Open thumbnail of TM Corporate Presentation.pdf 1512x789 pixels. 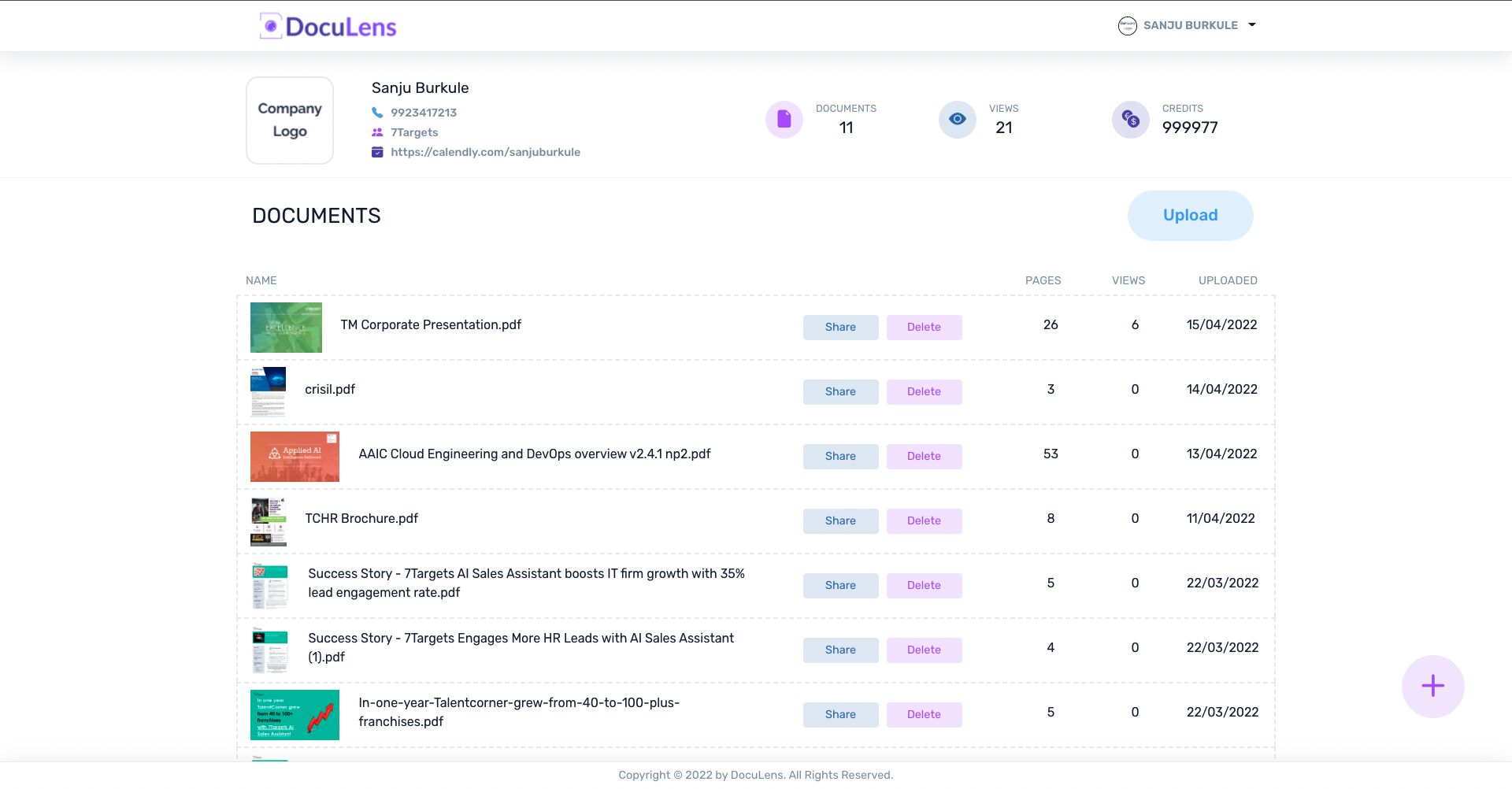point(286,328)
